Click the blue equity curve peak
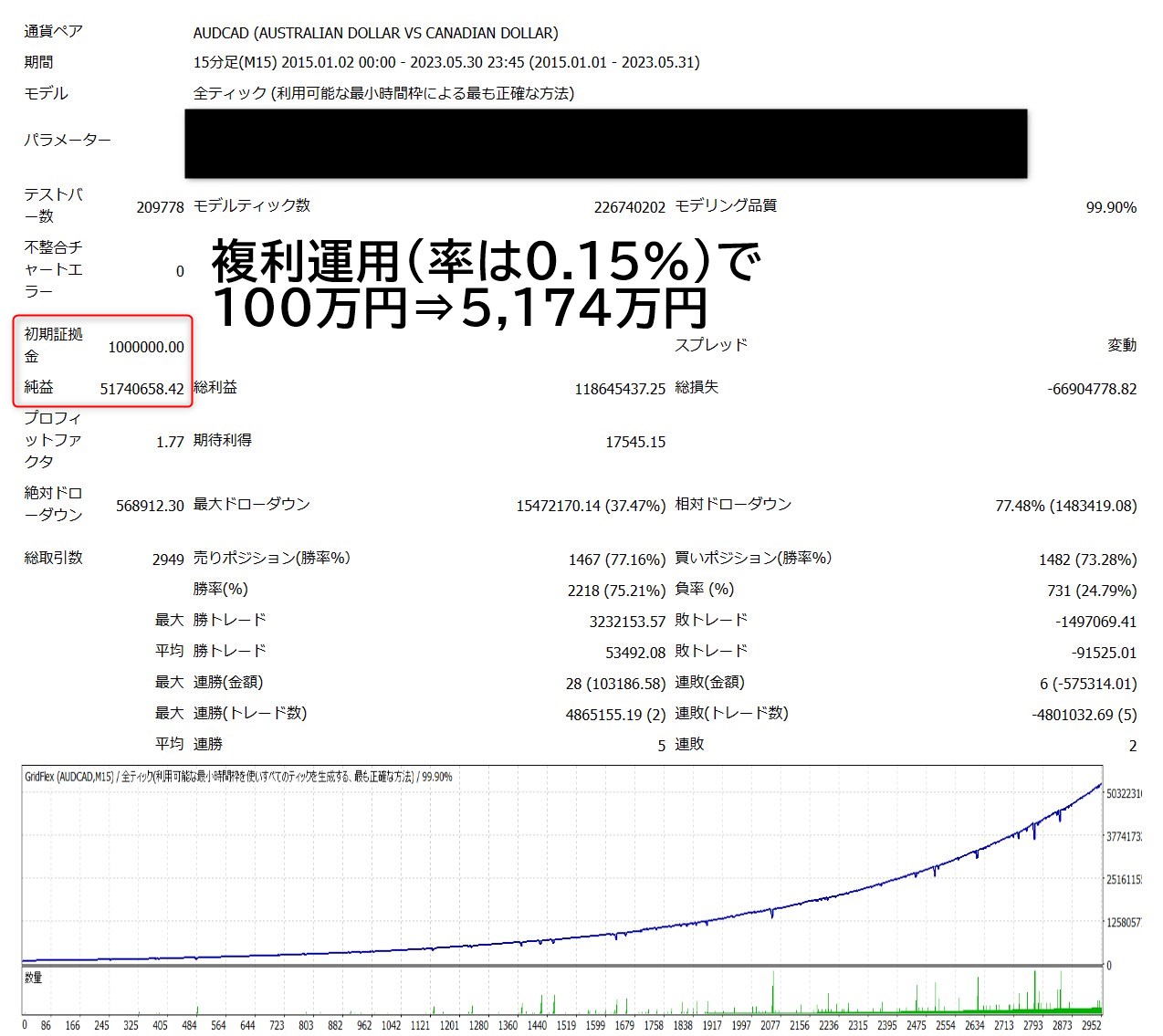1163x1036 pixels. tap(1098, 786)
